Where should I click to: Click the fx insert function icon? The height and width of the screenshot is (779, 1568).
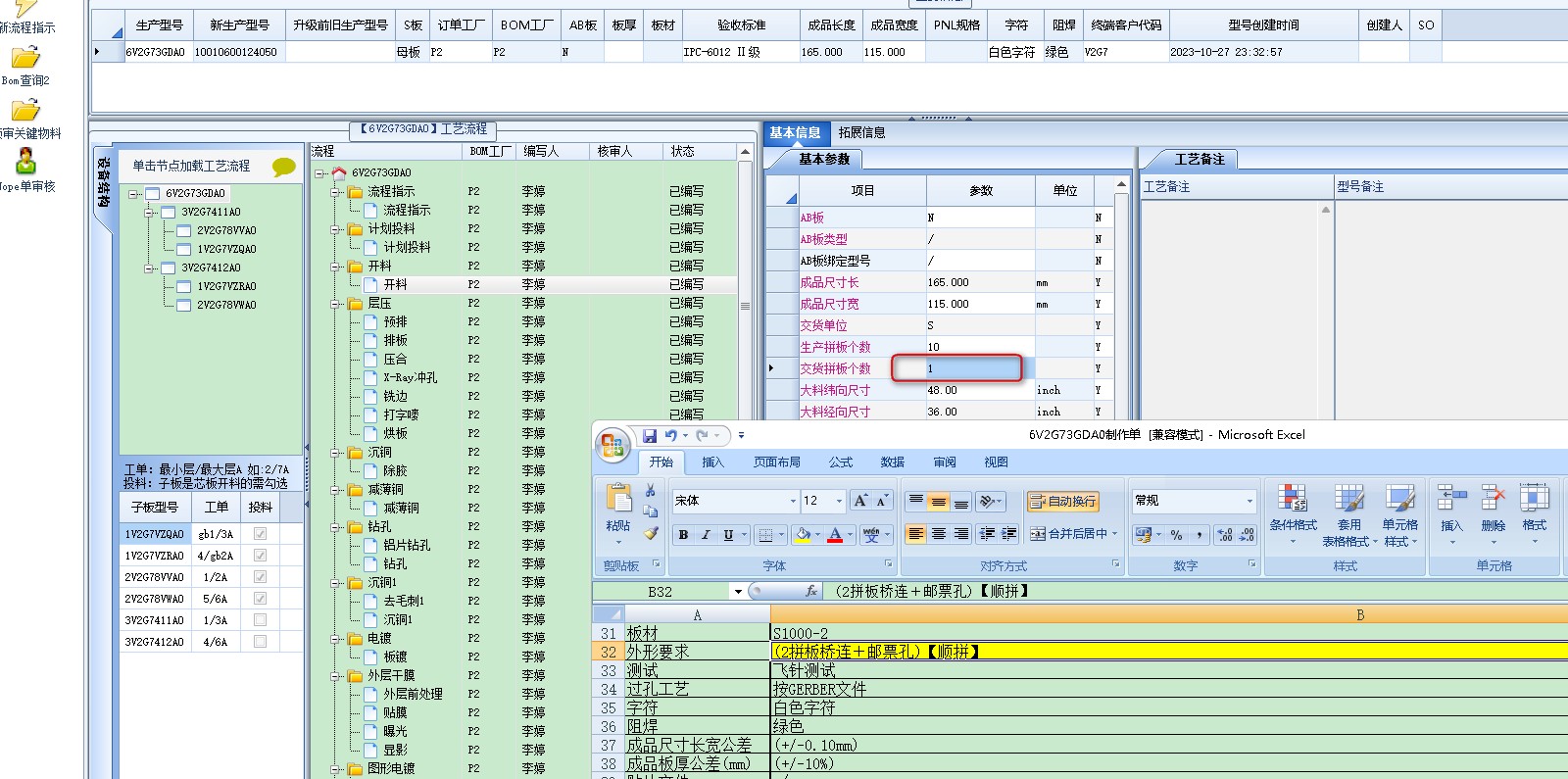811,591
